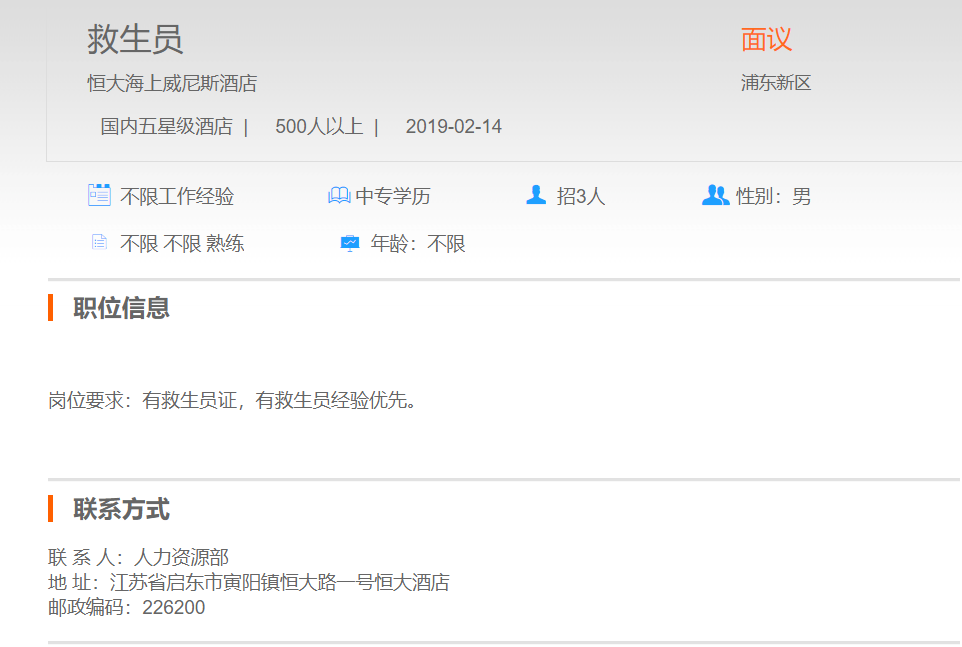Image resolution: width=962 pixels, height=647 pixels.
Task: Click the monitor icon beside 年龄：不限
Action: coord(349,243)
